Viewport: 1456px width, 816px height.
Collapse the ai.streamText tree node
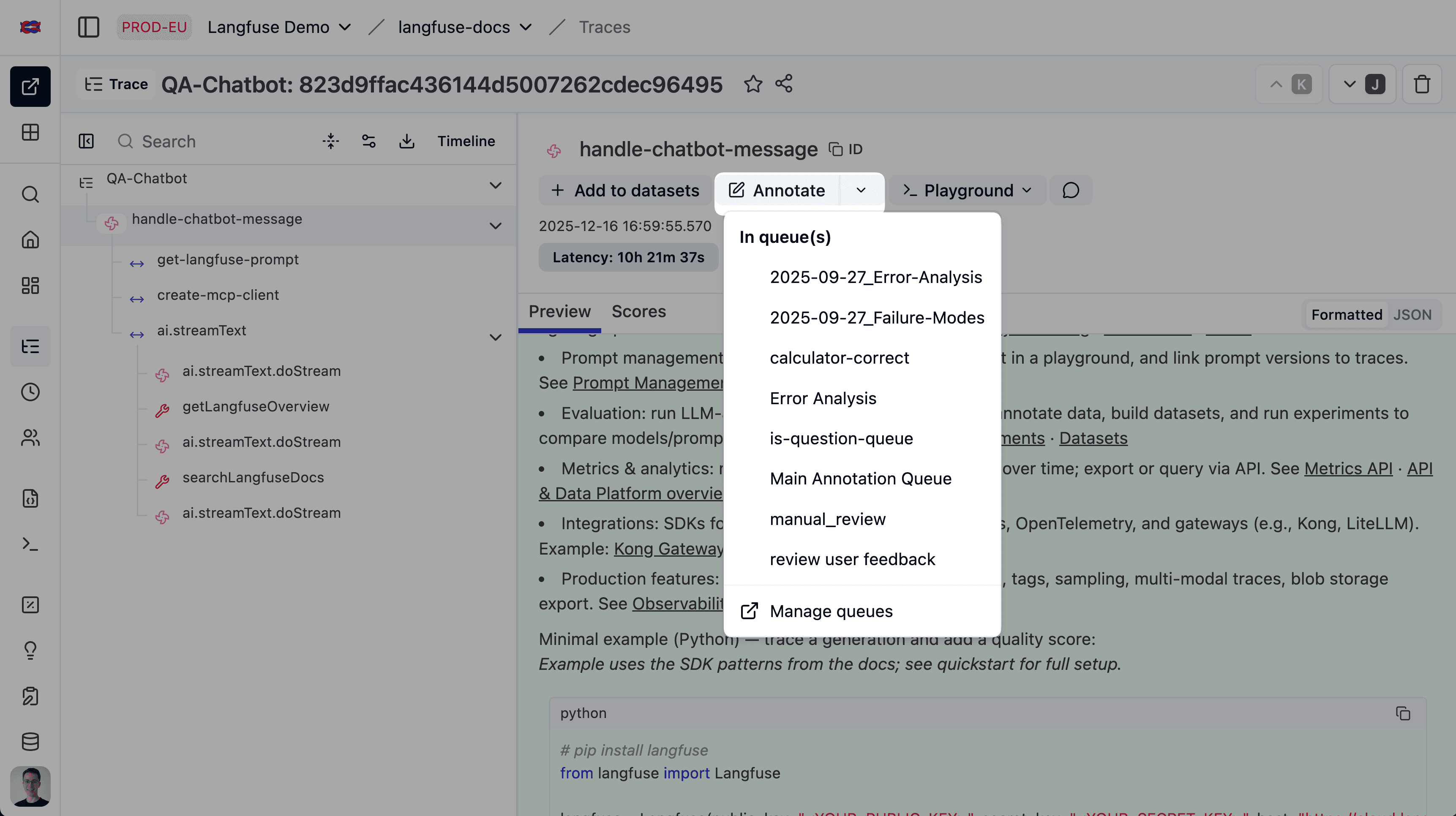(495, 337)
